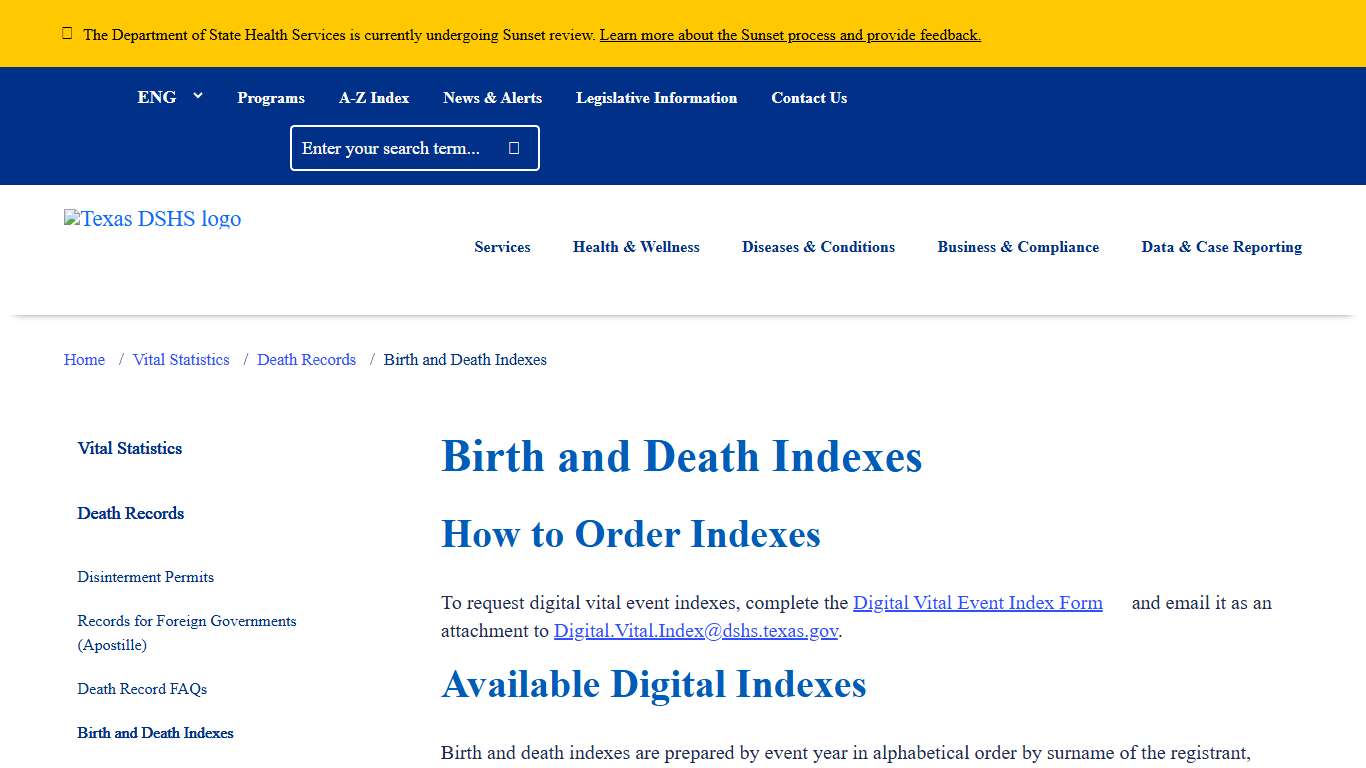Open the Diseases & Conditions section

point(818,247)
